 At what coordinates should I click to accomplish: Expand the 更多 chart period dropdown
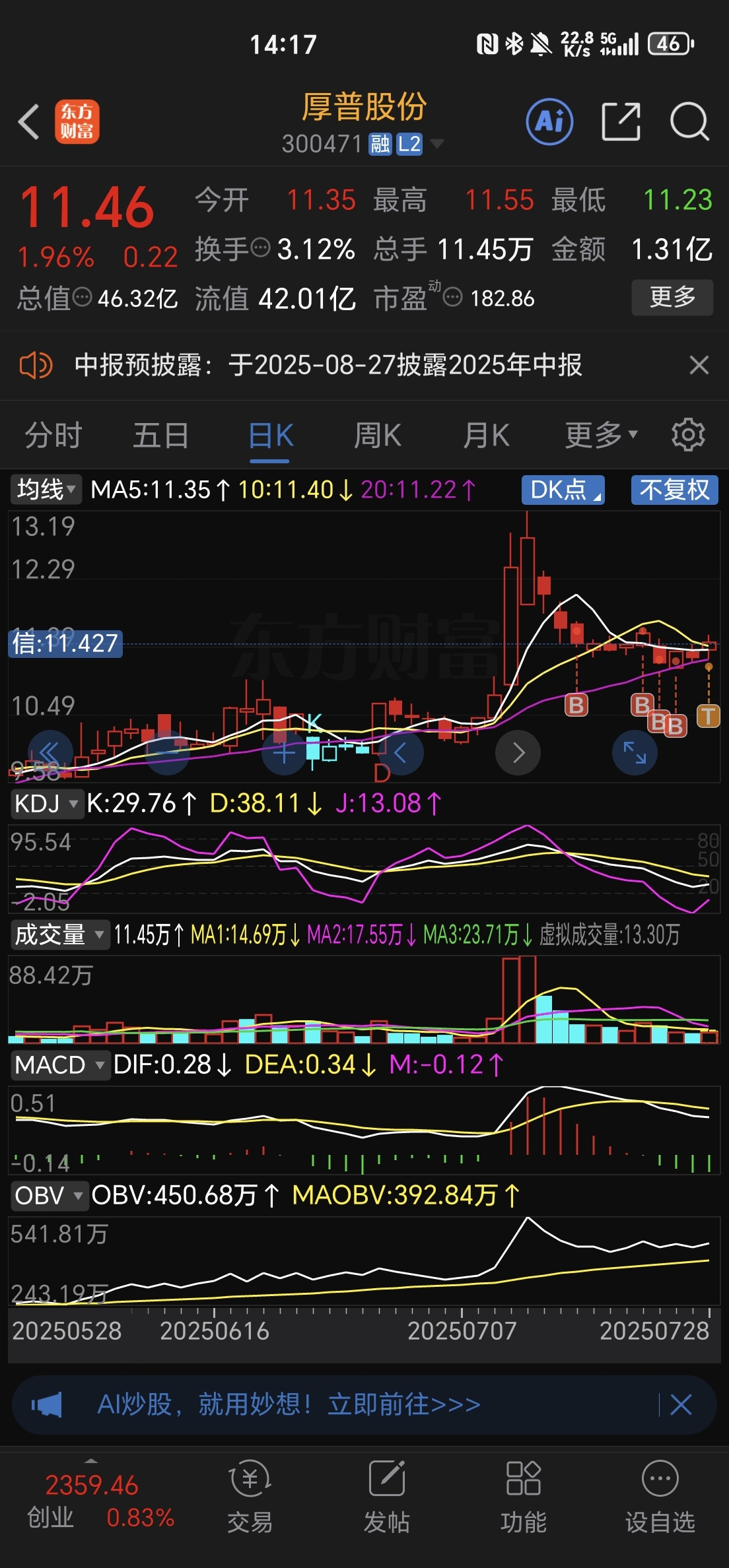coord(601,435)
